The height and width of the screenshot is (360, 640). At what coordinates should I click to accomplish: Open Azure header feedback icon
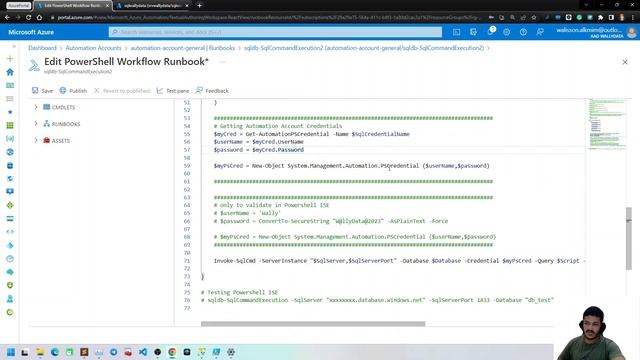540,32
